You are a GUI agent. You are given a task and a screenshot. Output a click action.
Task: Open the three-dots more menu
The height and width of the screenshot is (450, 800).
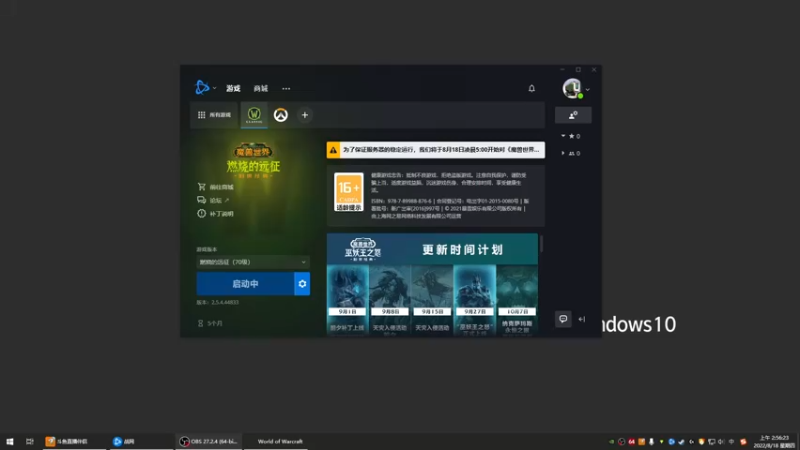286,88
